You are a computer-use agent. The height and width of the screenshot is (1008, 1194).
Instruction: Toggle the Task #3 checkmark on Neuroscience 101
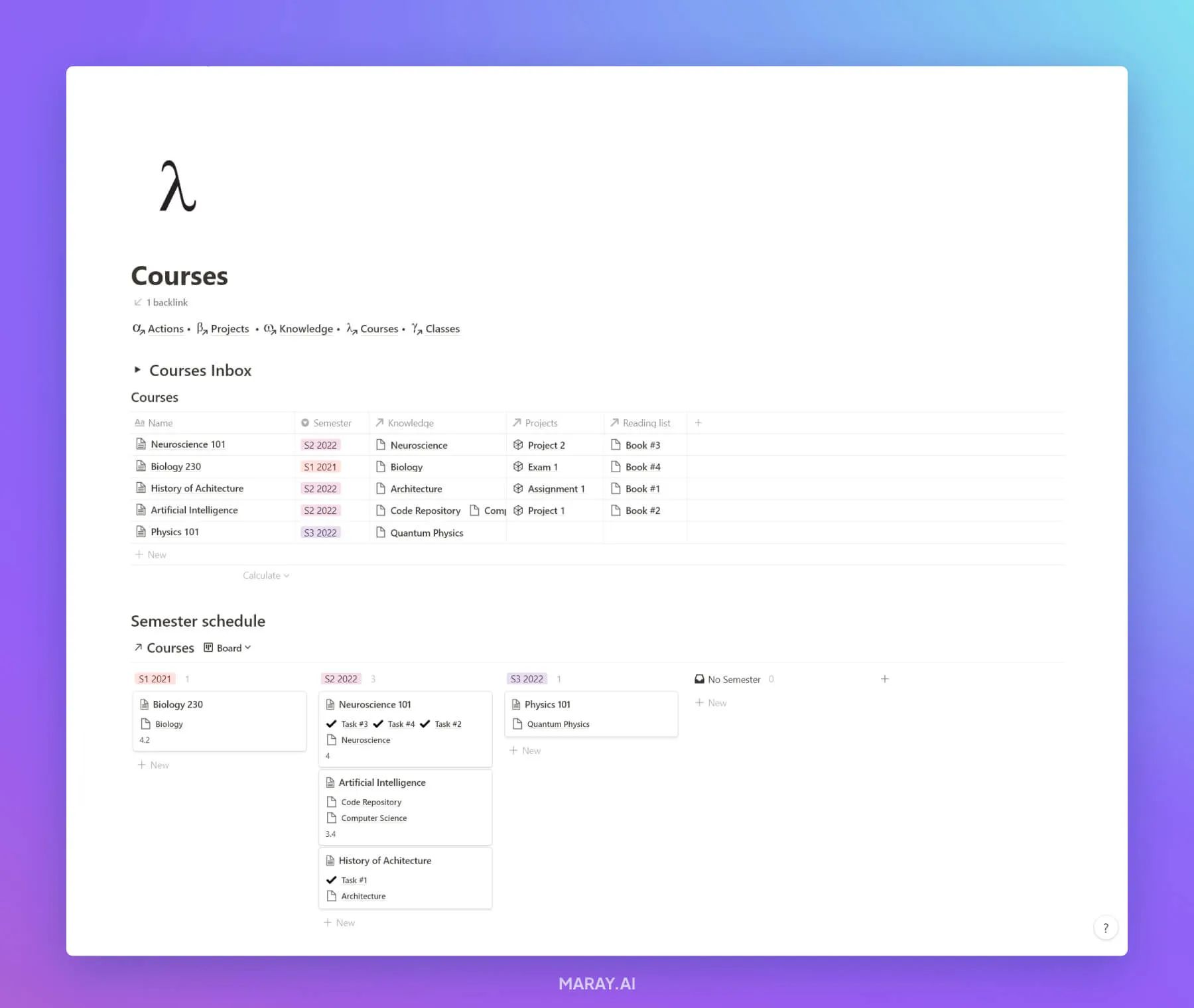point(331,724)
